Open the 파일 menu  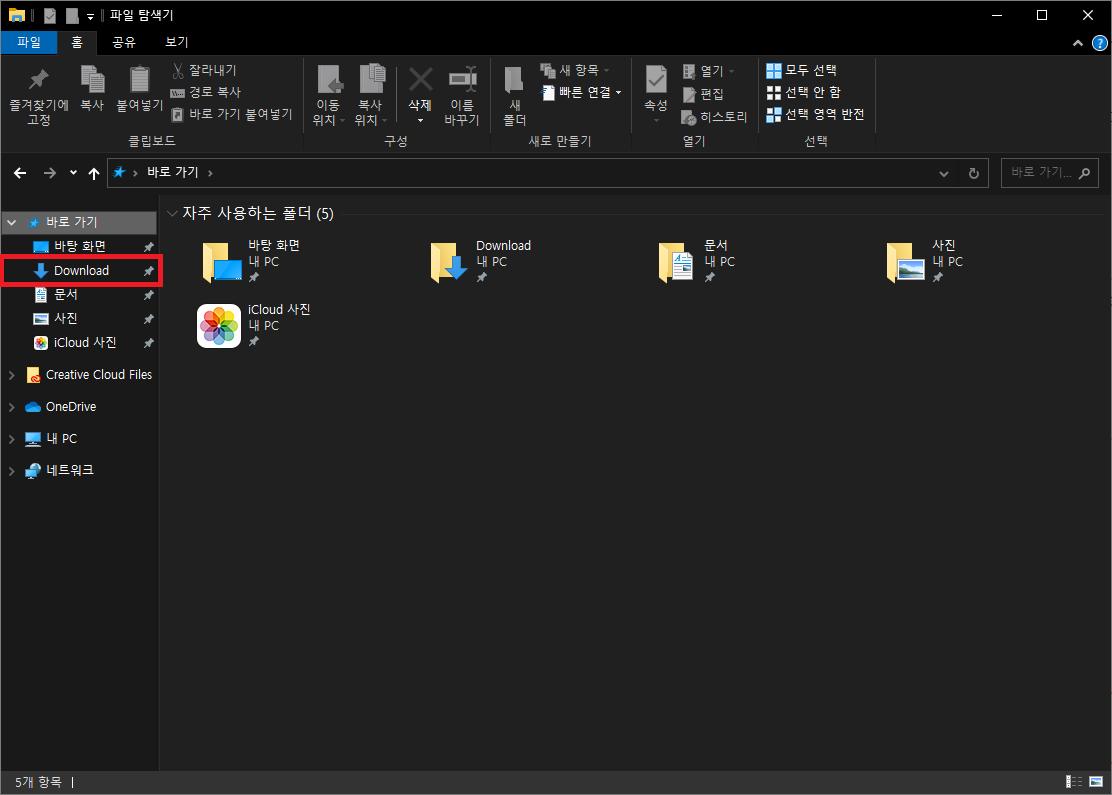click(x=29, y=42)
